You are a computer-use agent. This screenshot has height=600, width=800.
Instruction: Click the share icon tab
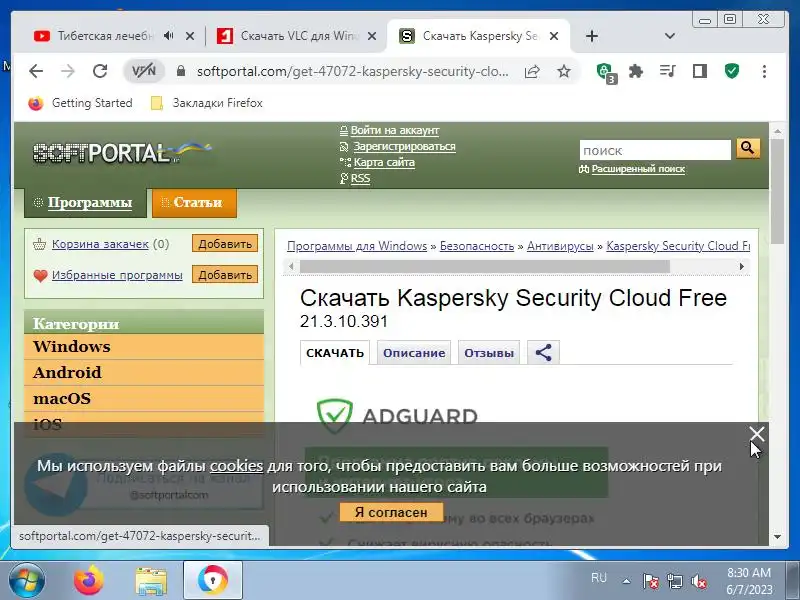pos(543,353)
